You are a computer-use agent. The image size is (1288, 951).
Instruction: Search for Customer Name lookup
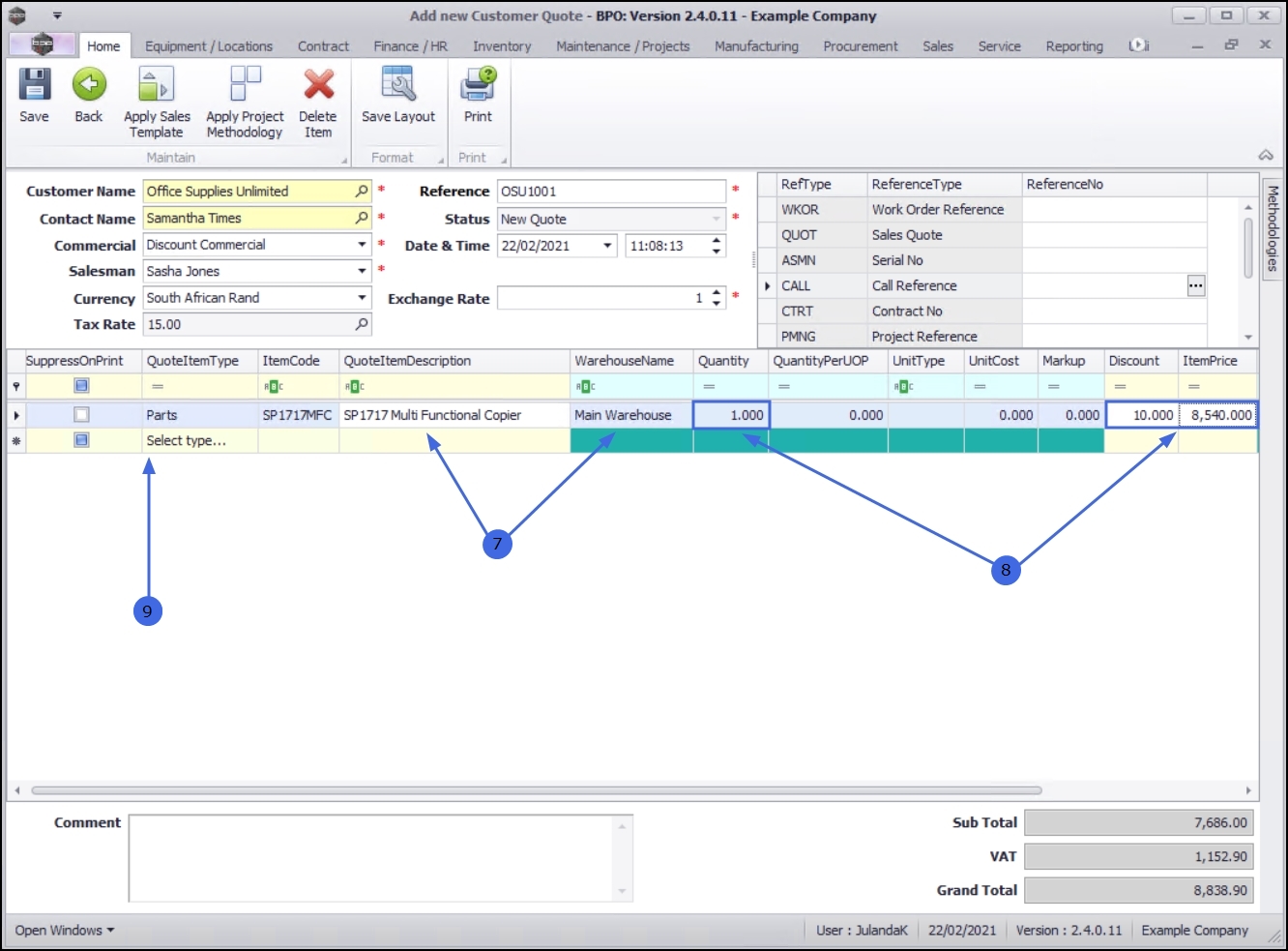(362, 192)
